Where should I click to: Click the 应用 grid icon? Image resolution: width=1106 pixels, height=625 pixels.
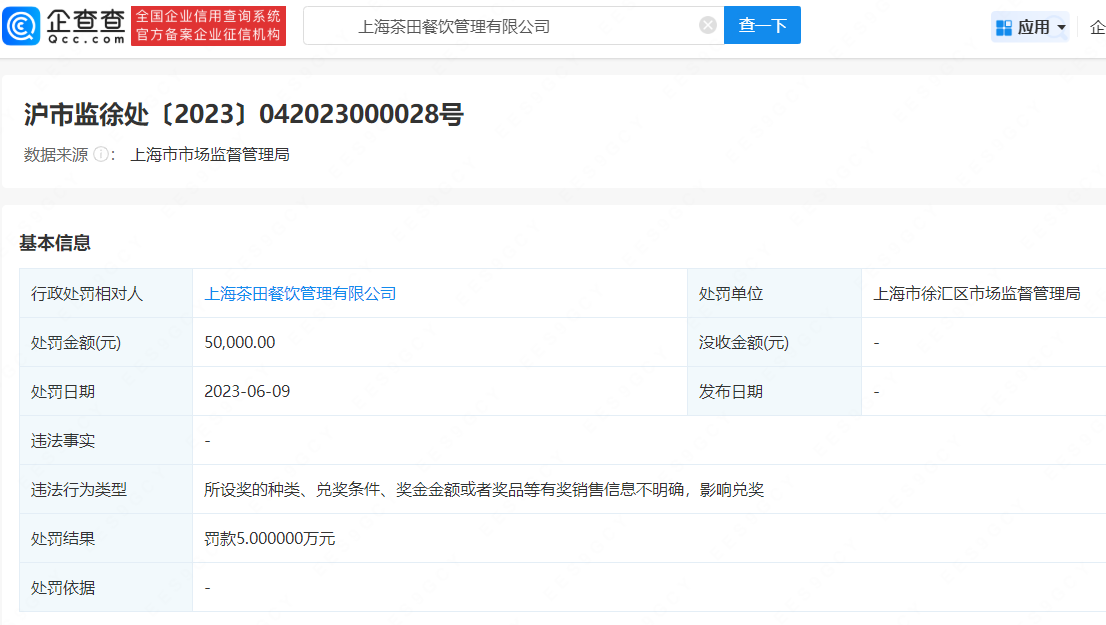pos(1004,27)
